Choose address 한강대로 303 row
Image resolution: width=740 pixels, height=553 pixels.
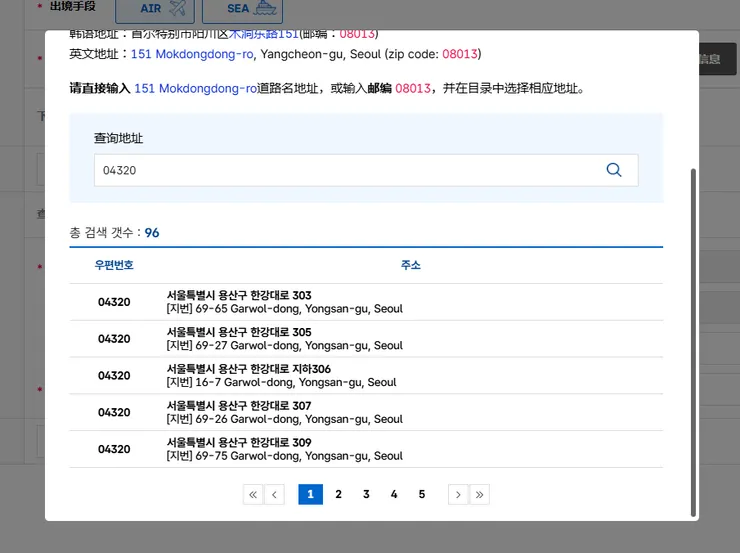366,302
